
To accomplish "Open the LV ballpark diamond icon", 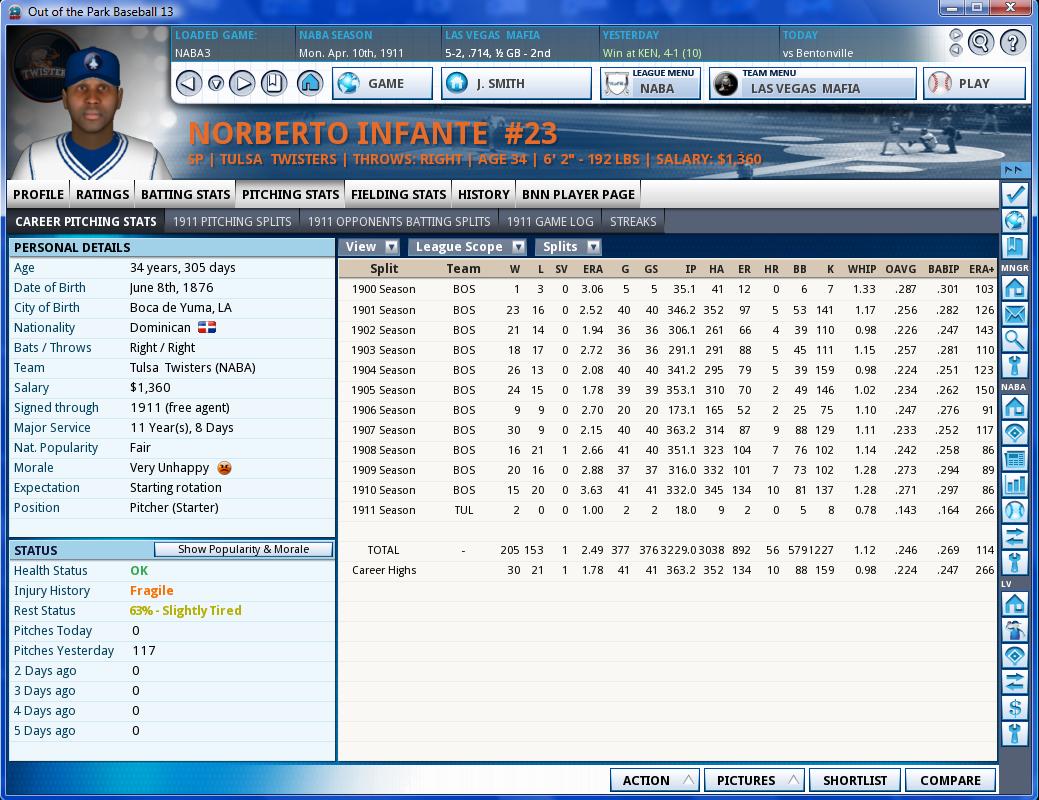I will click(x=1014, y=656).
